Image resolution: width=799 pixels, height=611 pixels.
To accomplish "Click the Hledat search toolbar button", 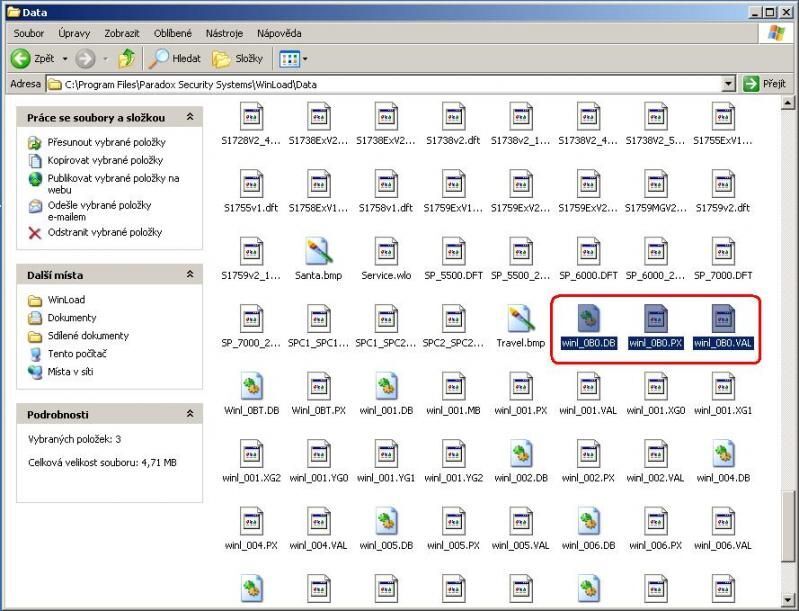I will (x=175, y=59).
